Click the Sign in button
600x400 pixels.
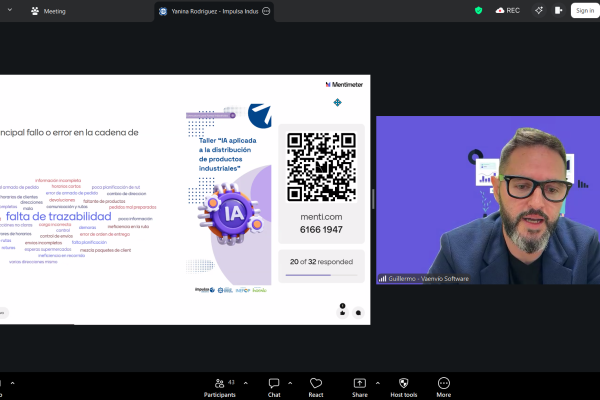point(584,10)
